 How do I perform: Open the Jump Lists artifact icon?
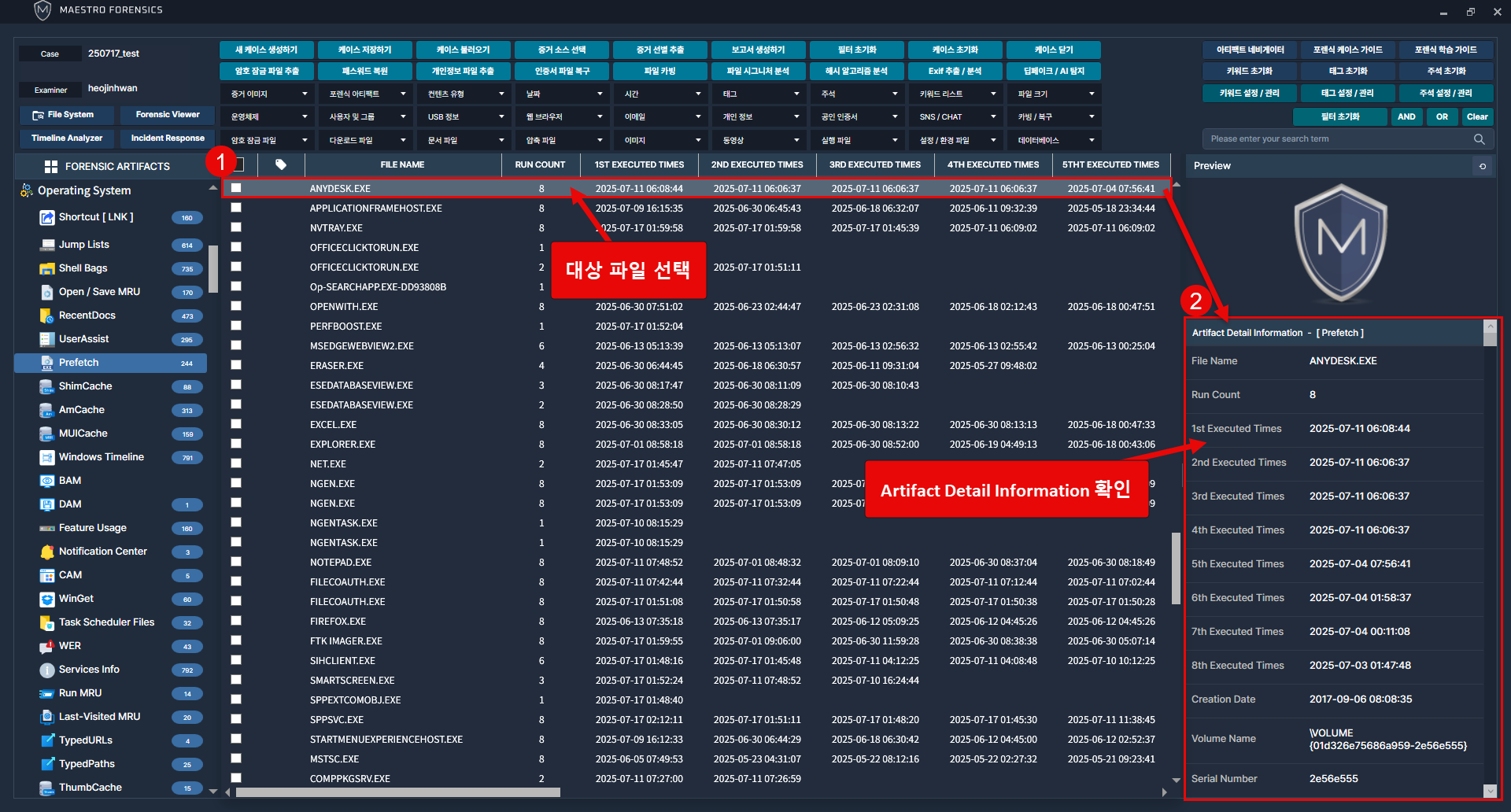47,245
